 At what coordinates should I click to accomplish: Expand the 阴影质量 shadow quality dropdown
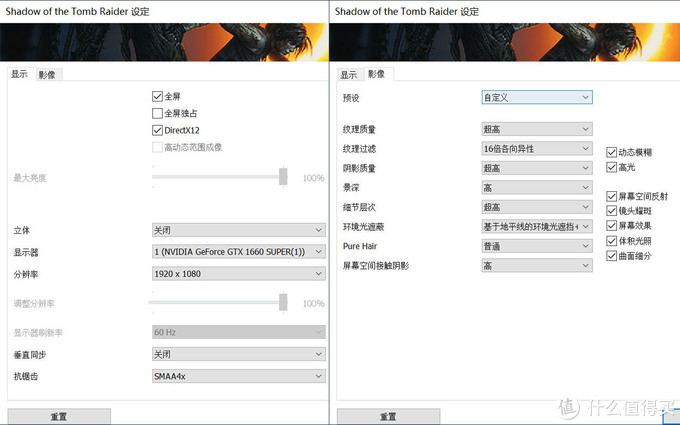[537, 168]
